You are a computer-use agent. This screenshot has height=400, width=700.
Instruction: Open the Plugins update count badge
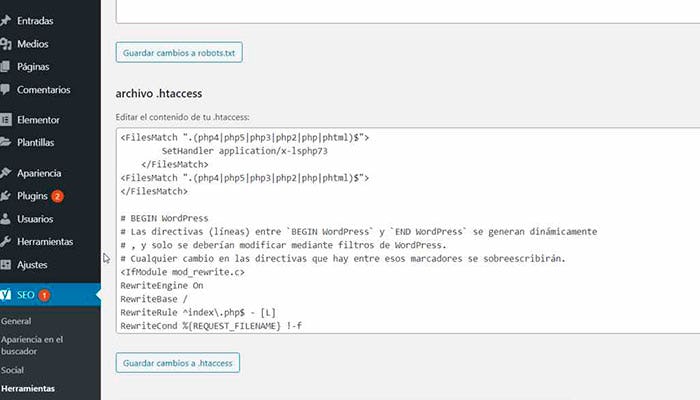[x=57, y=196]
